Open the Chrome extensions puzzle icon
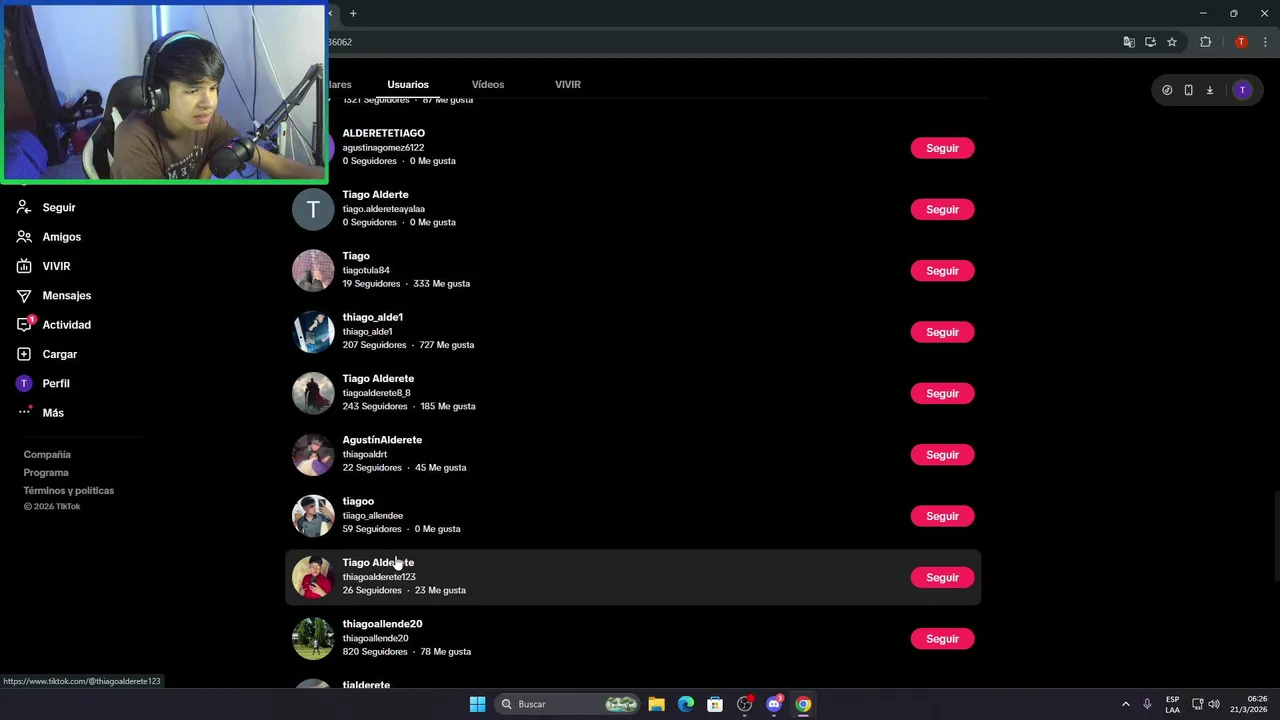The height and width of the screenshot is (720, 1280). tap(1205, 42)
